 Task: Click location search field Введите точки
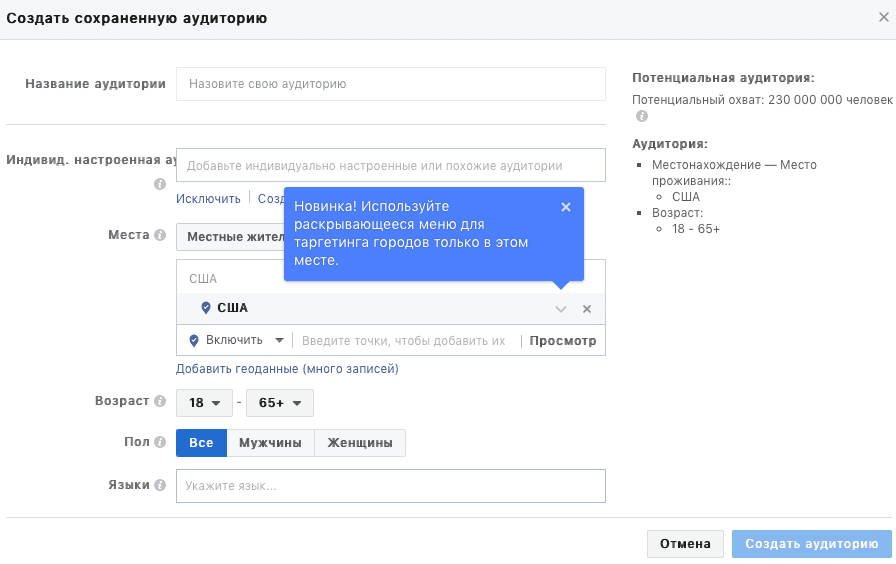pyautogui.click(x=404, y=341)
